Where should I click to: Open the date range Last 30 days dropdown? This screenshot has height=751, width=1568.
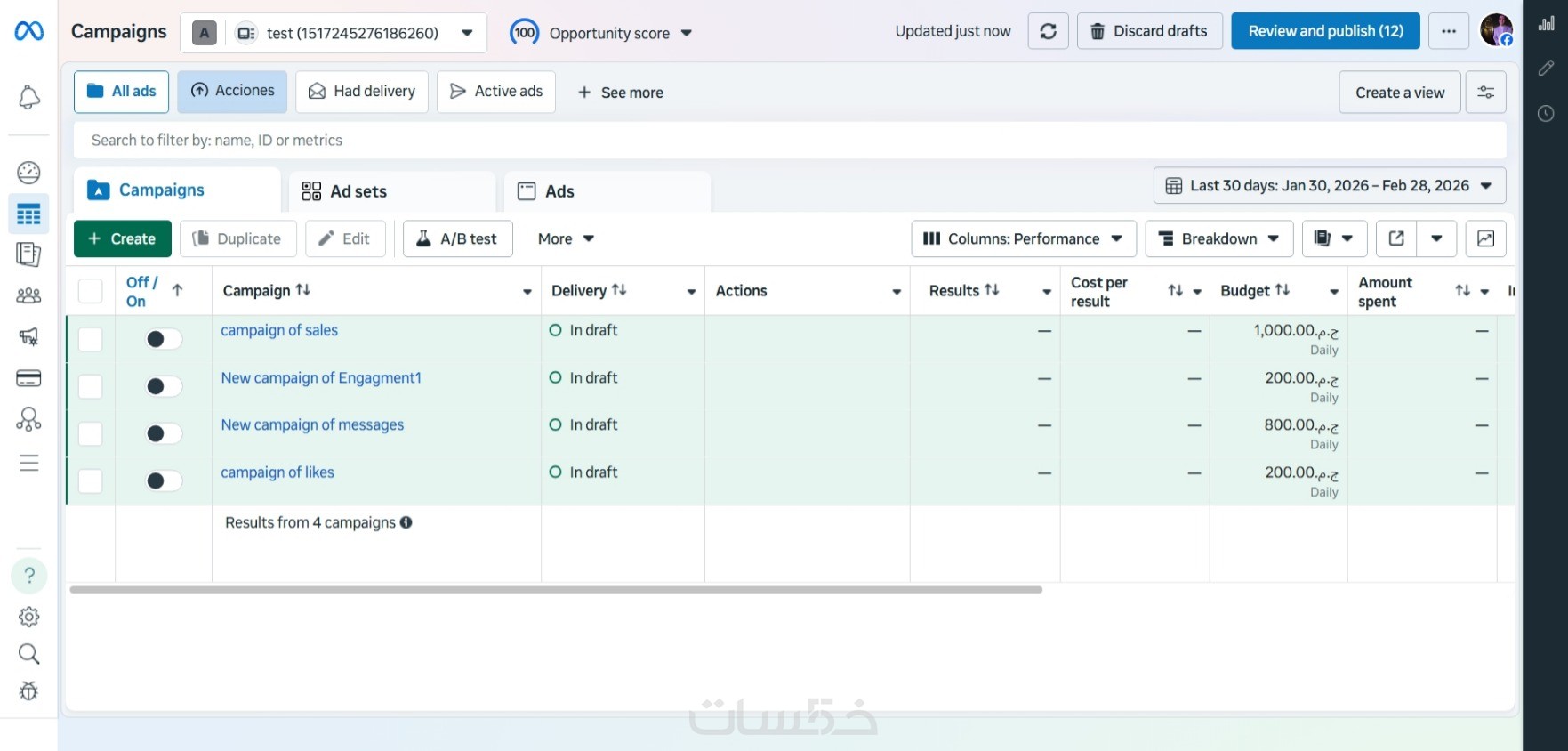pos(1330,185)
